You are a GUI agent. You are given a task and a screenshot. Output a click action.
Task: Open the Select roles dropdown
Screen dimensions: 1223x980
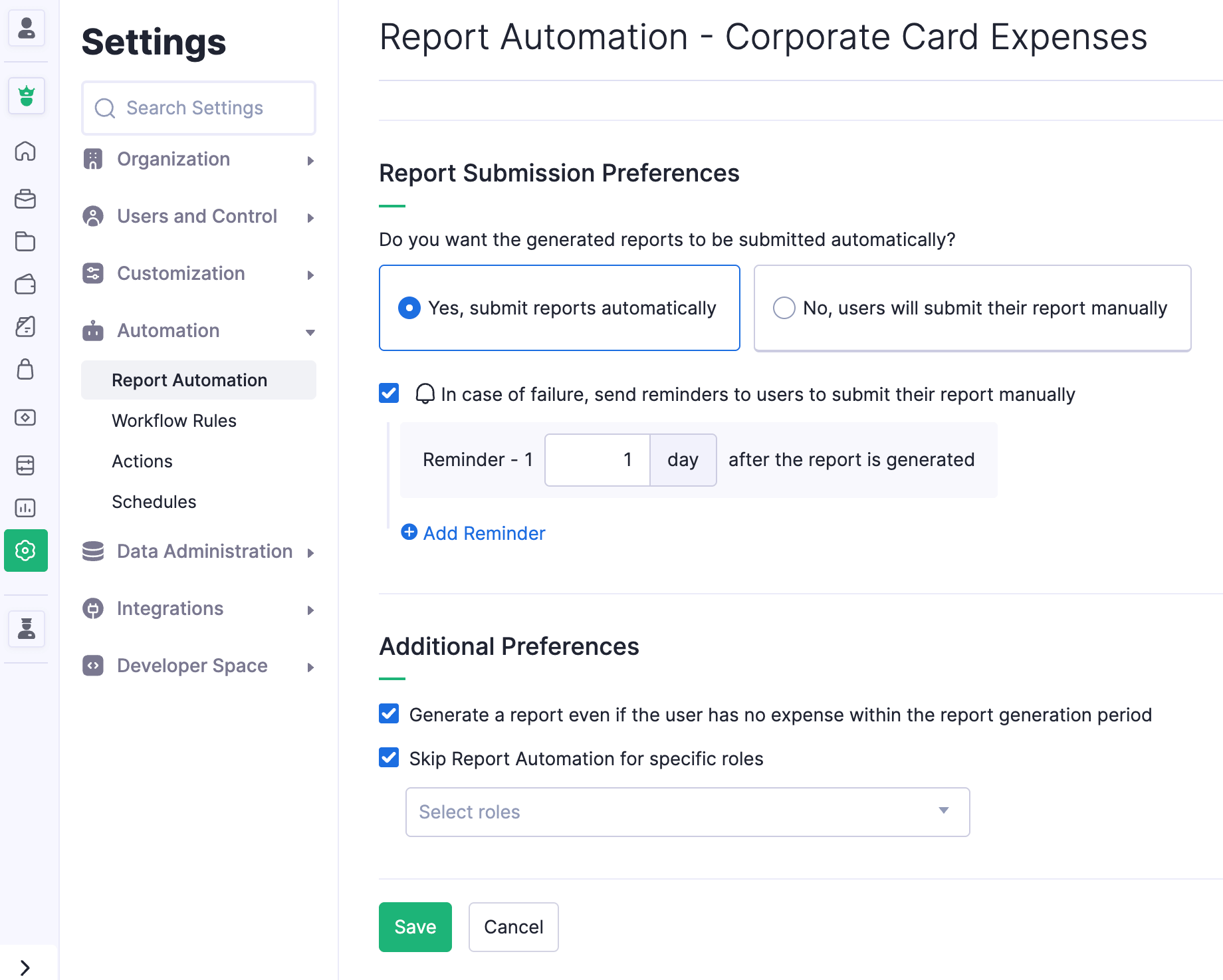click(x=687, y=812)
